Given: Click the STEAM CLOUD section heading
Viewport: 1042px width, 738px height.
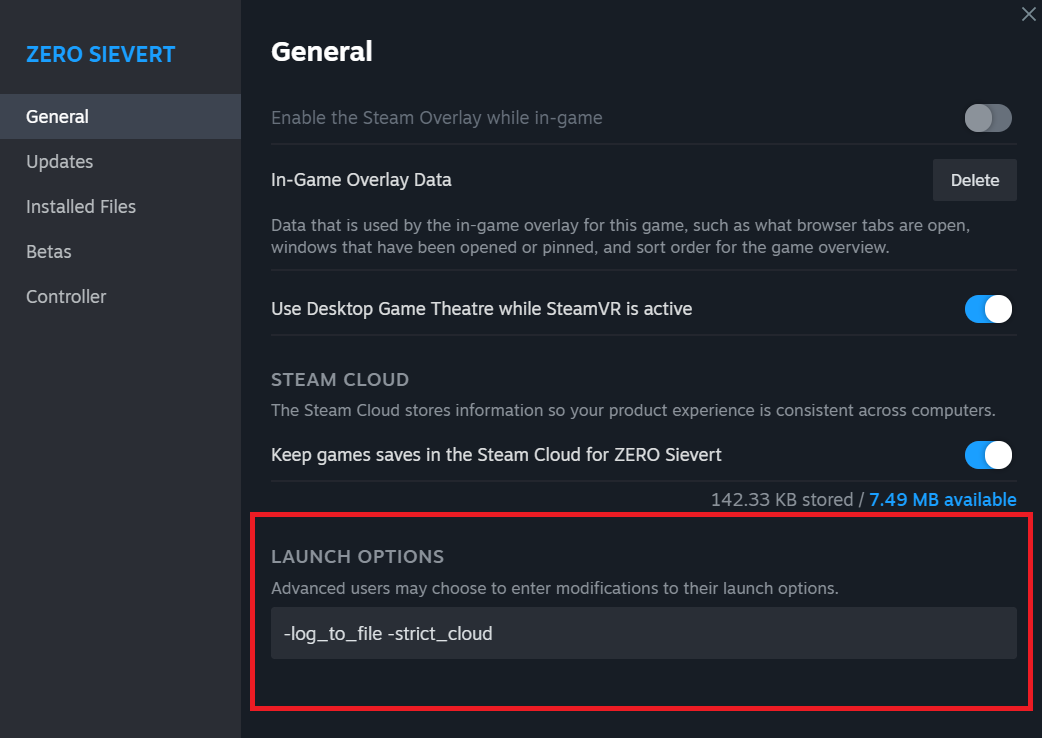Looking at the screenshot, I should point(340,380).
